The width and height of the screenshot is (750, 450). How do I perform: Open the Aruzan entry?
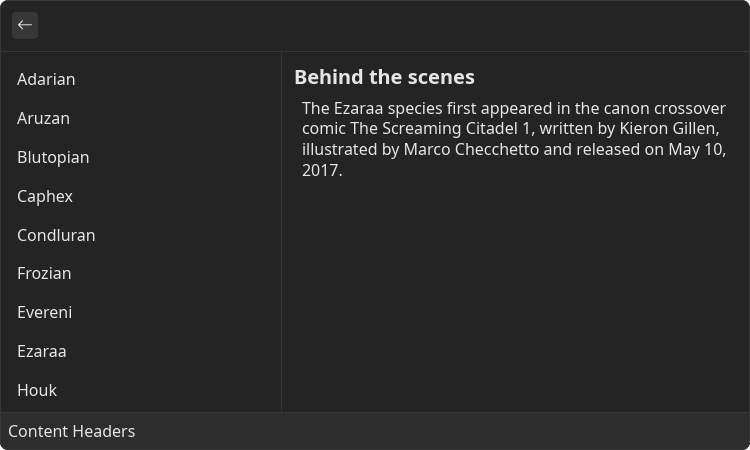click(141, 118)
